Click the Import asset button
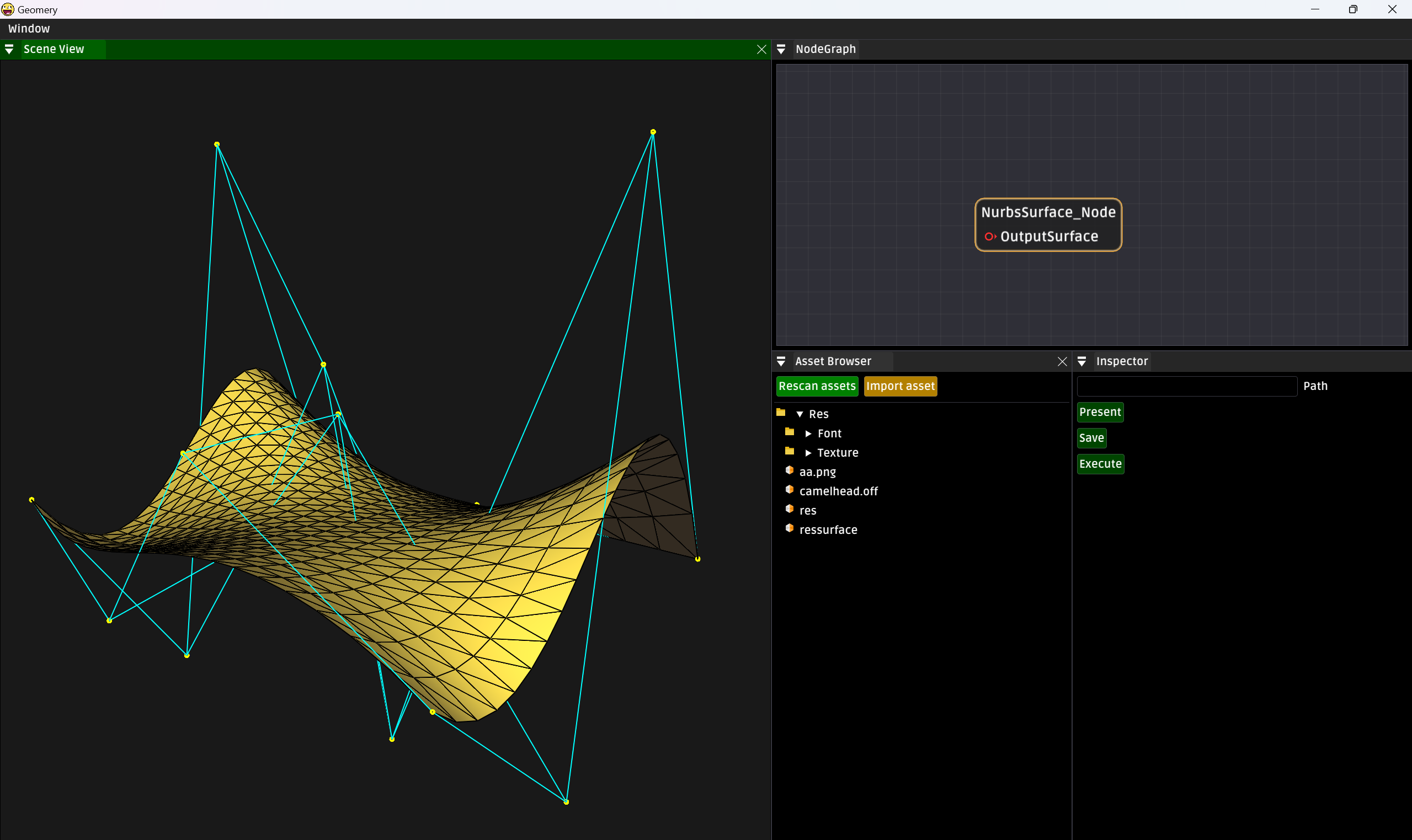This screenshot has width=1412, height=840. (x=900, y=386)
